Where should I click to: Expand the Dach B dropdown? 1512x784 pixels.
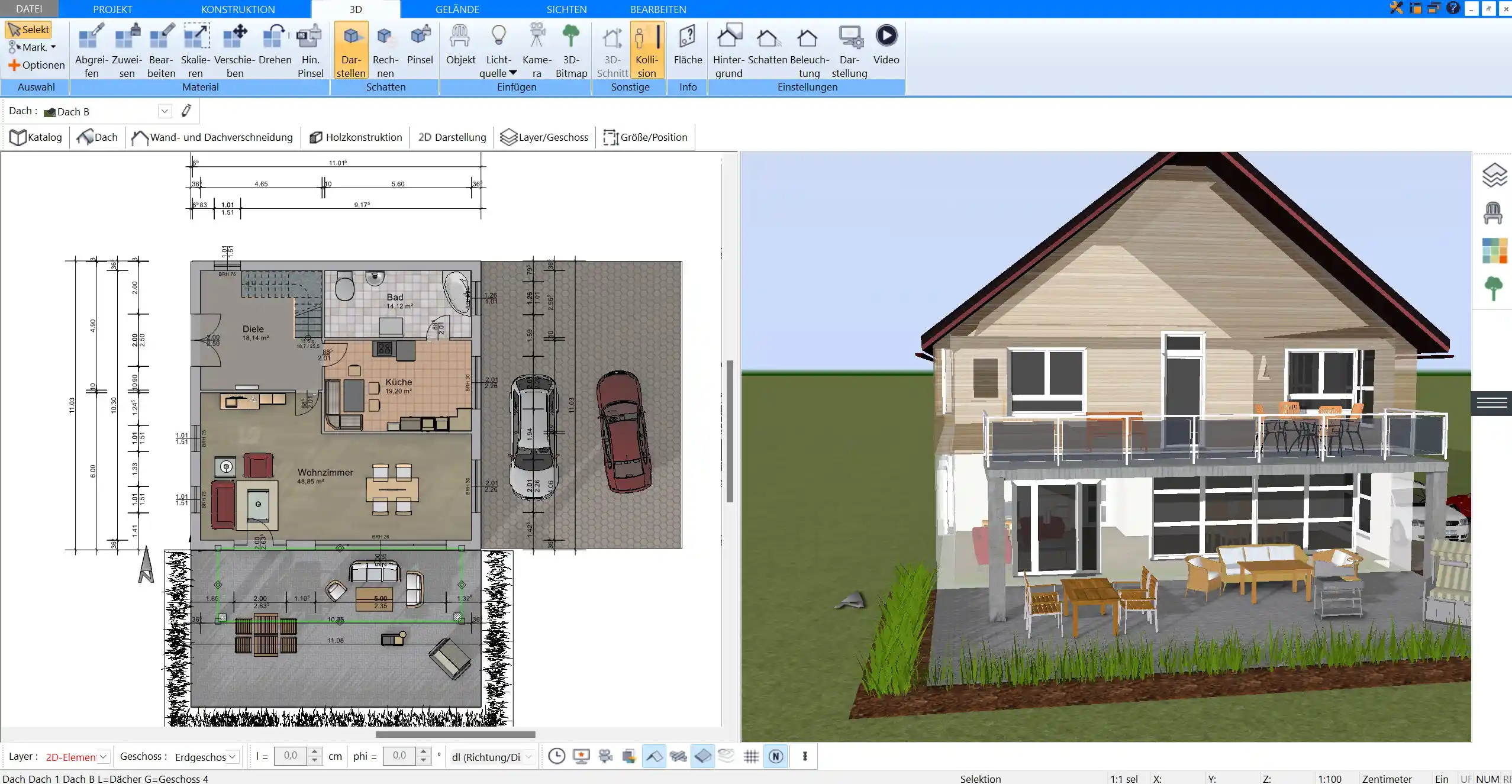165,111
